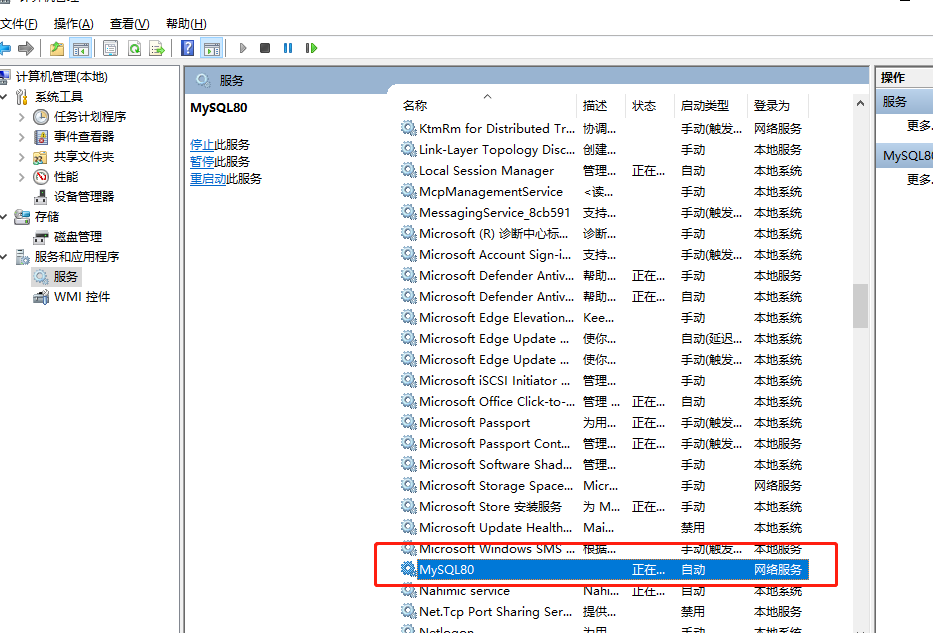Click 暂停 link to pause the service
The height and width of the screenshot is (633, 937).
click(x=202, y=162)
